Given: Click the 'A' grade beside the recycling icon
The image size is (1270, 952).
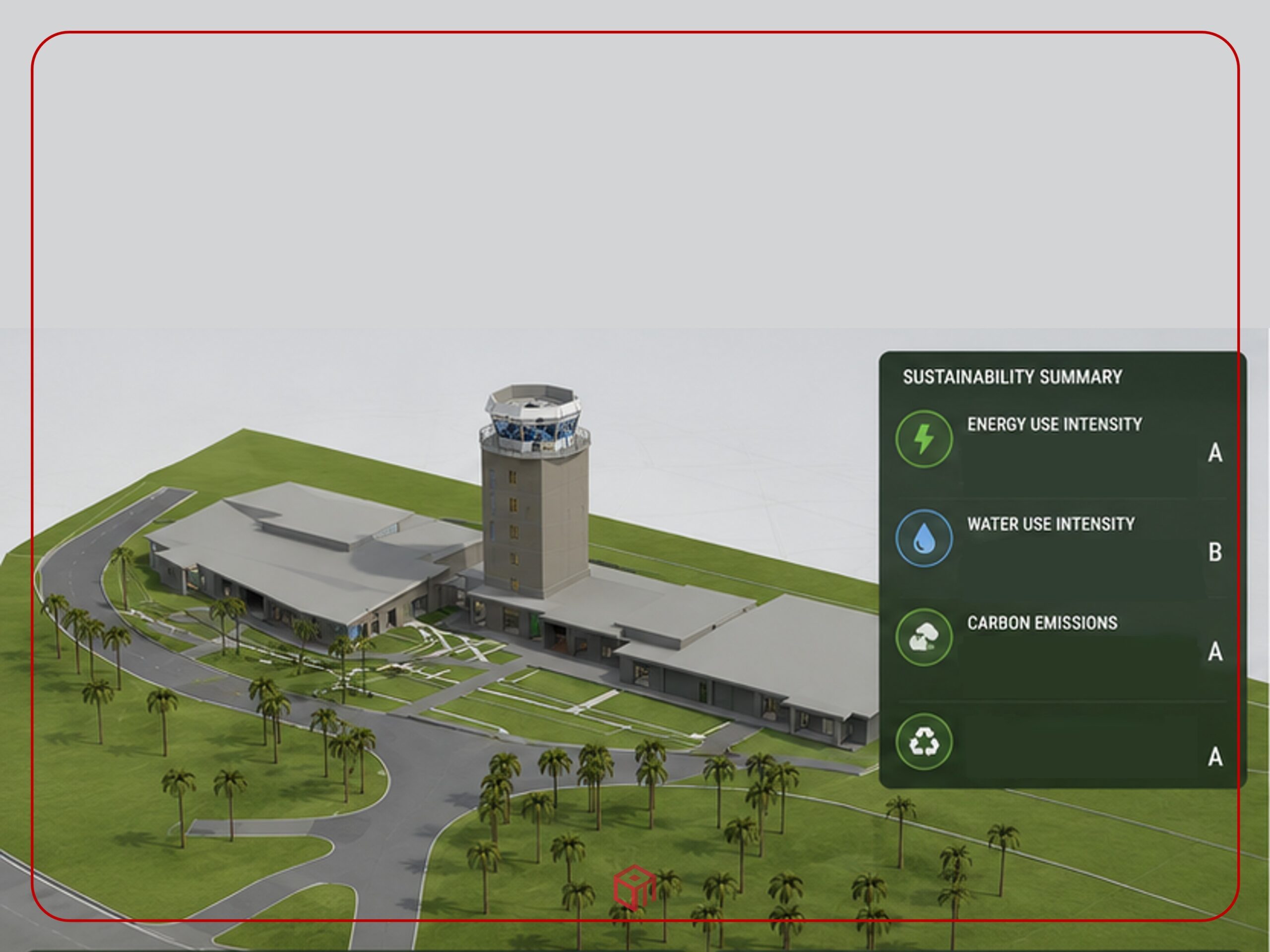Looking at the screenshot, I should (x=1215, y=758).
